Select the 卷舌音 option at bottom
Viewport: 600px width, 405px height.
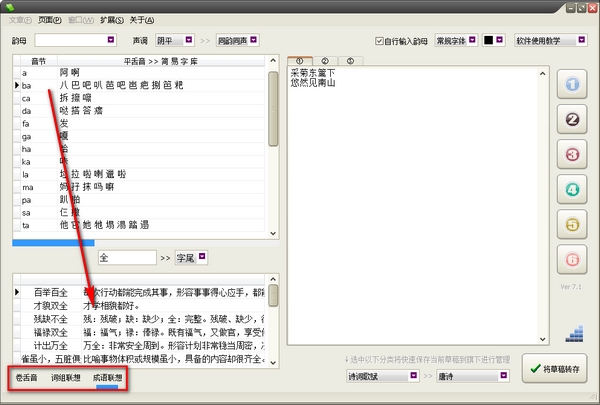(x=26, y=378)
